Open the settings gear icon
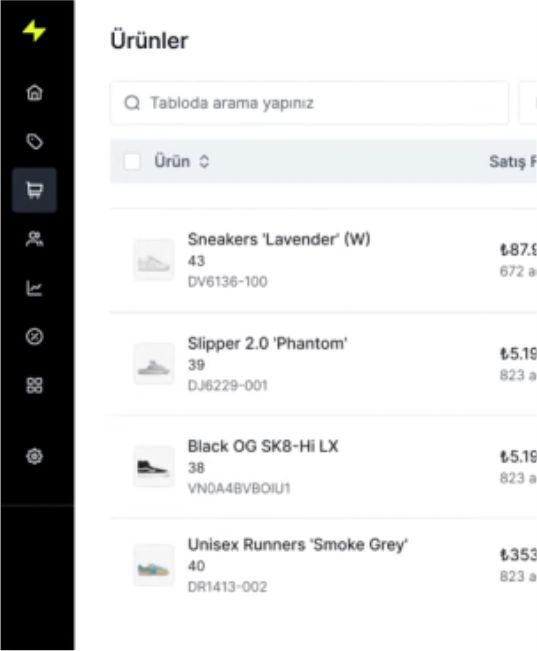The image size is (537, 651). 34,456
